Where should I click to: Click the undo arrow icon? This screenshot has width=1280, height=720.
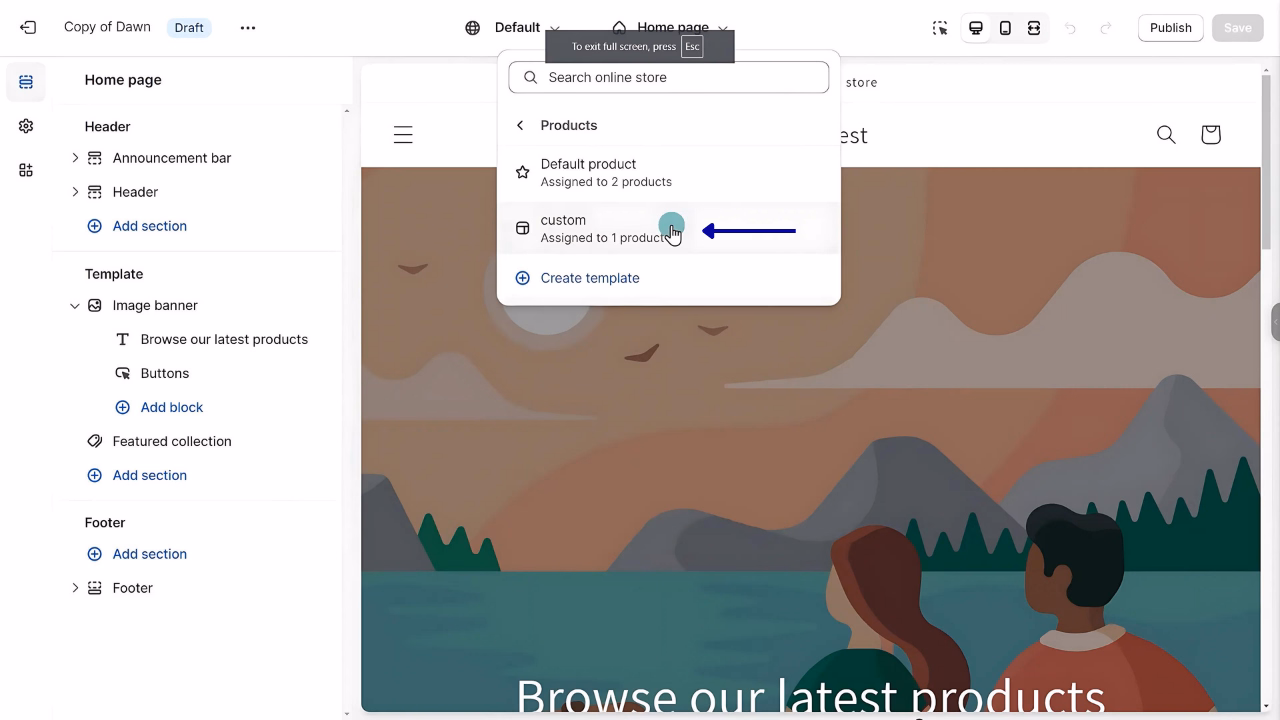coord(1070,28)
